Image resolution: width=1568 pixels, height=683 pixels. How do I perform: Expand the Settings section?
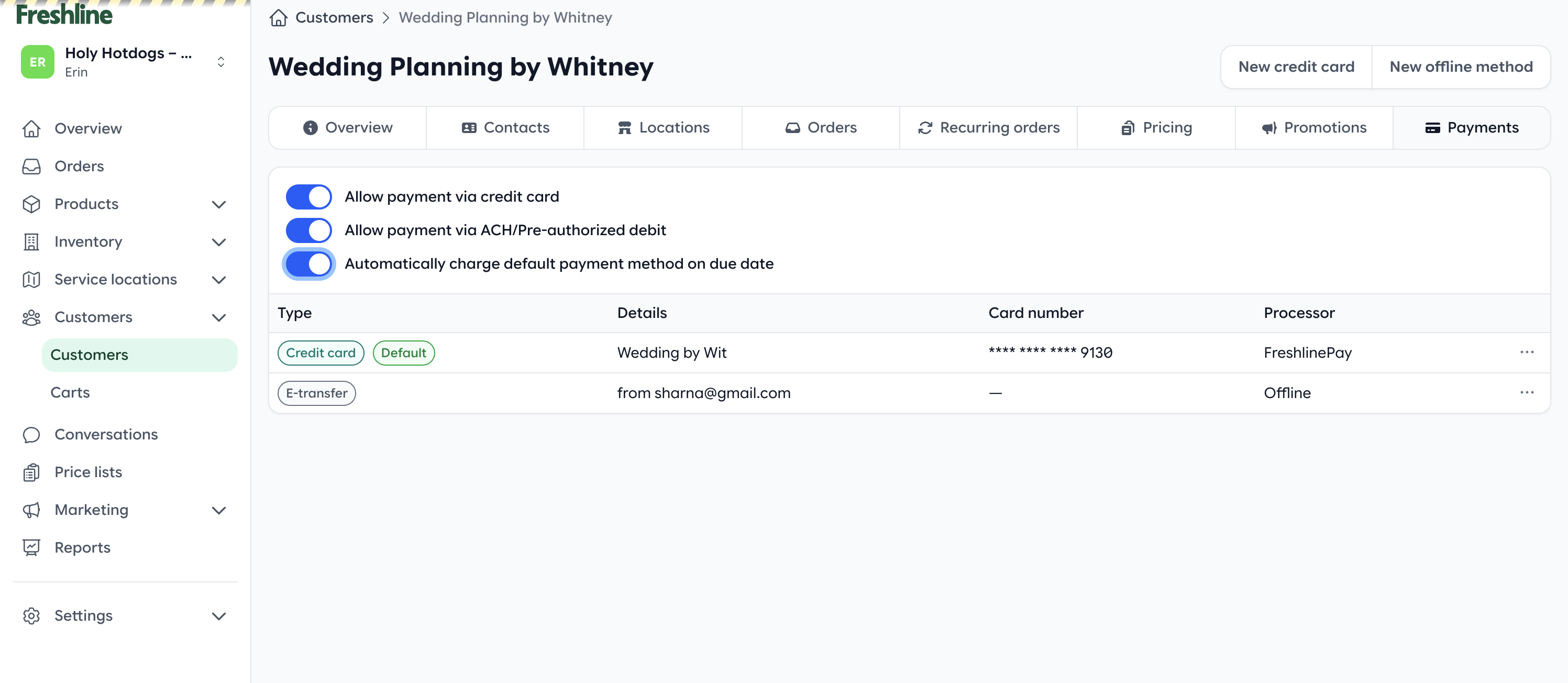coord(219,615)
